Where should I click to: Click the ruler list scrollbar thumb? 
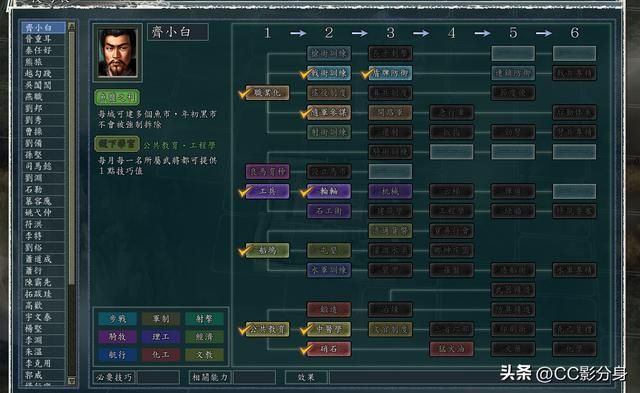point(71,157)
